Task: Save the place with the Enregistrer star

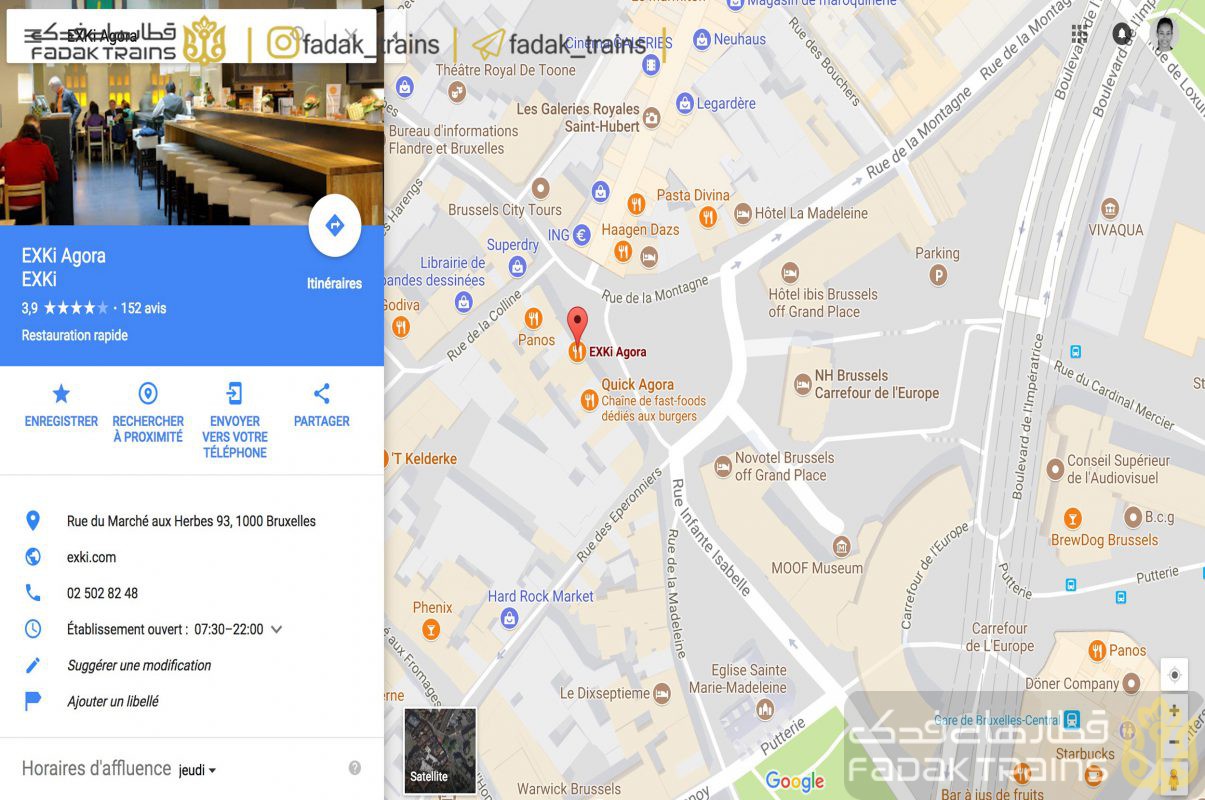Action: pos(61,394)
